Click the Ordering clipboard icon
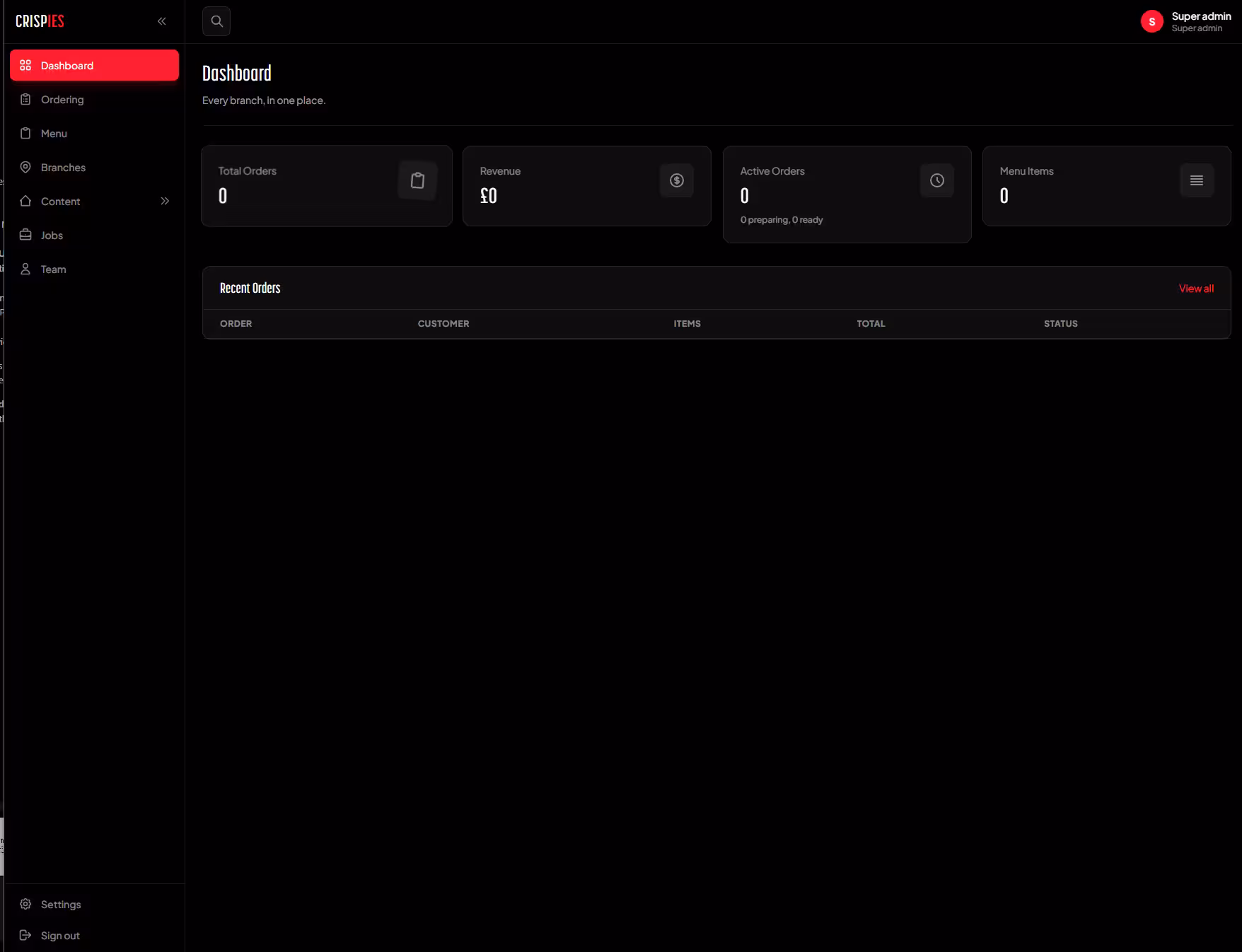1242x952 pixels. [25, 99]
